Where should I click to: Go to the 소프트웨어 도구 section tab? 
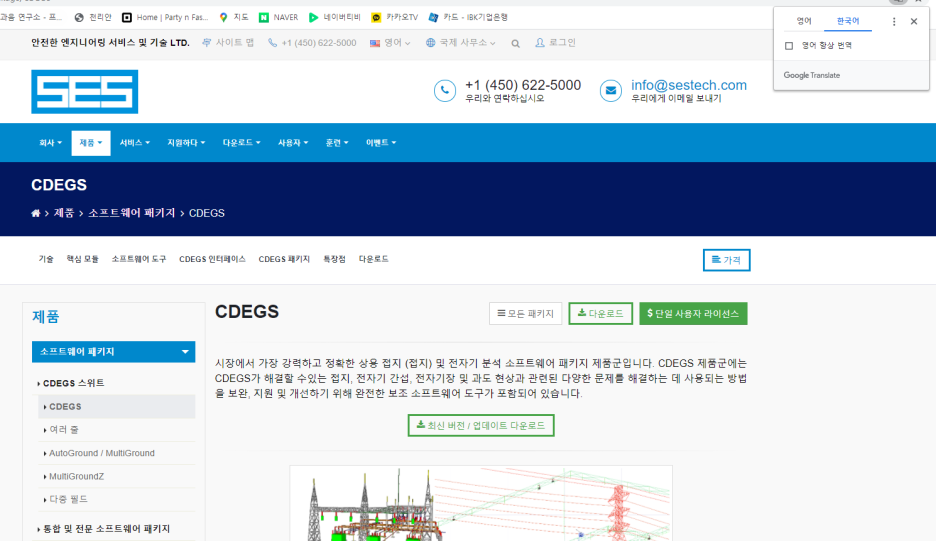click(139, 259)
